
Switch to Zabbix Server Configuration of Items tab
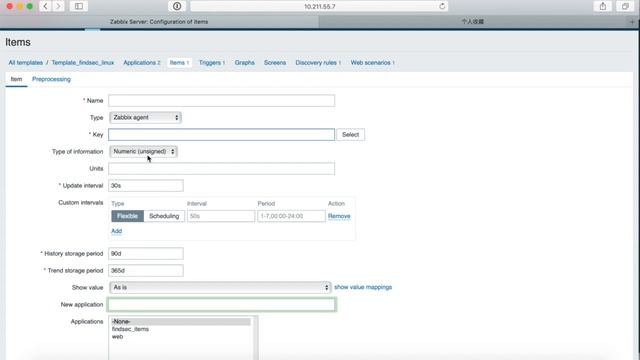[x=159, y=22]
